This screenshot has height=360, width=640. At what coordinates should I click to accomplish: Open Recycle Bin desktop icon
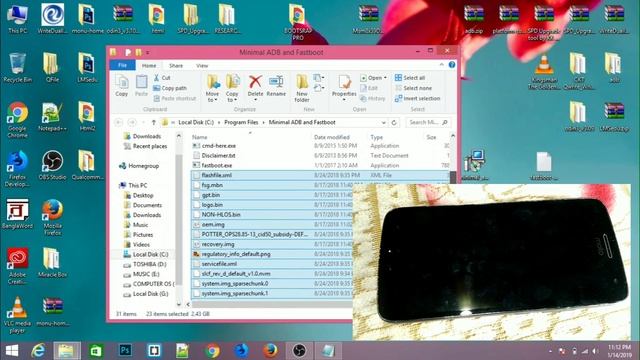[x=18, y=68]
